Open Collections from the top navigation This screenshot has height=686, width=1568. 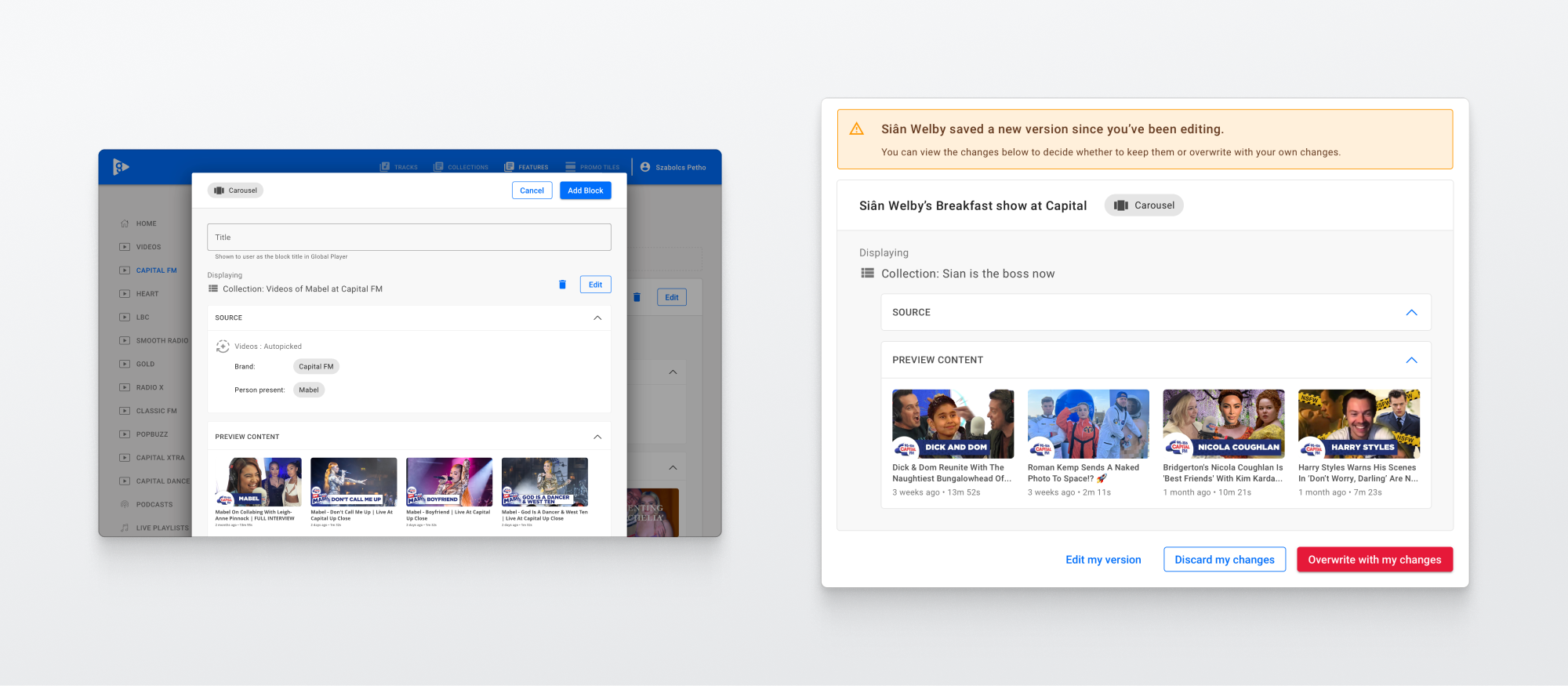pos(461,167)
